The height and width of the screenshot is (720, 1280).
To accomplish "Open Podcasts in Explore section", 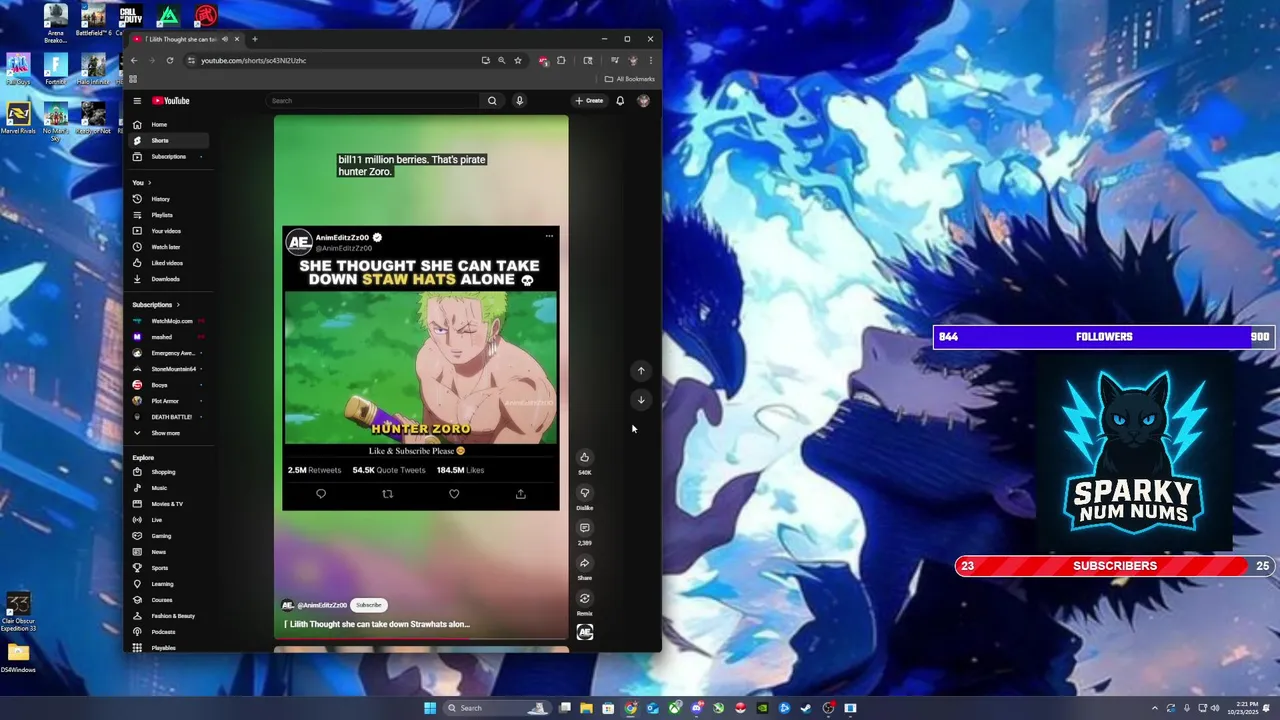I will [168, 632].
